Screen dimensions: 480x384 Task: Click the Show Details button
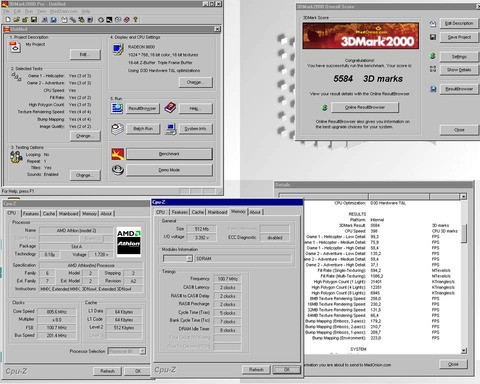[x=459, y=70]
